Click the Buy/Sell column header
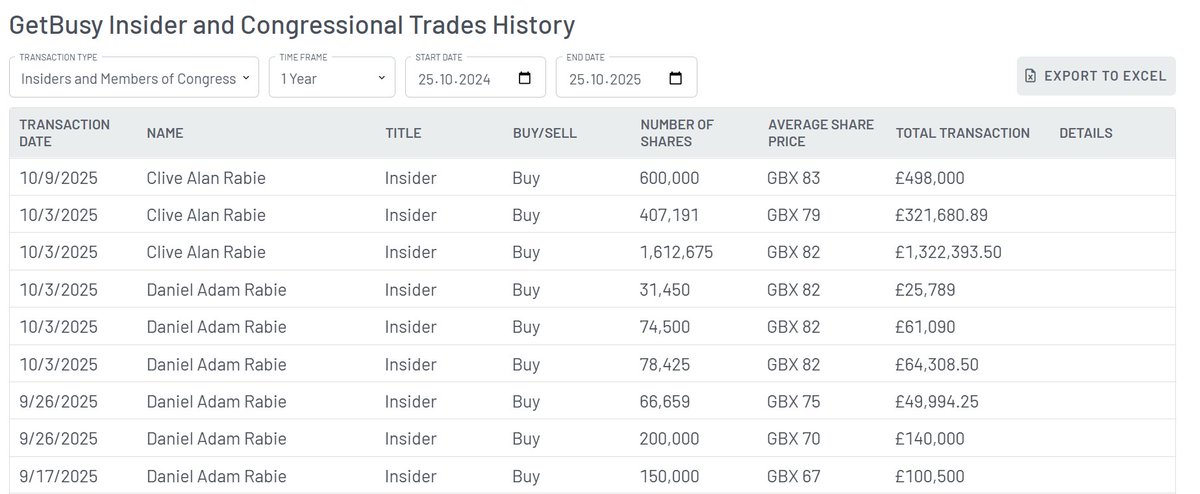Image resolution: width=1200 pixels, height=494 pixels. [544, 133]
